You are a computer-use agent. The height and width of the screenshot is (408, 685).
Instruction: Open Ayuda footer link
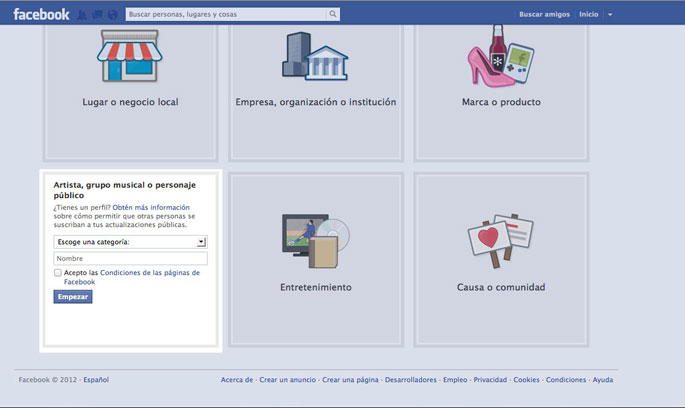603,380
